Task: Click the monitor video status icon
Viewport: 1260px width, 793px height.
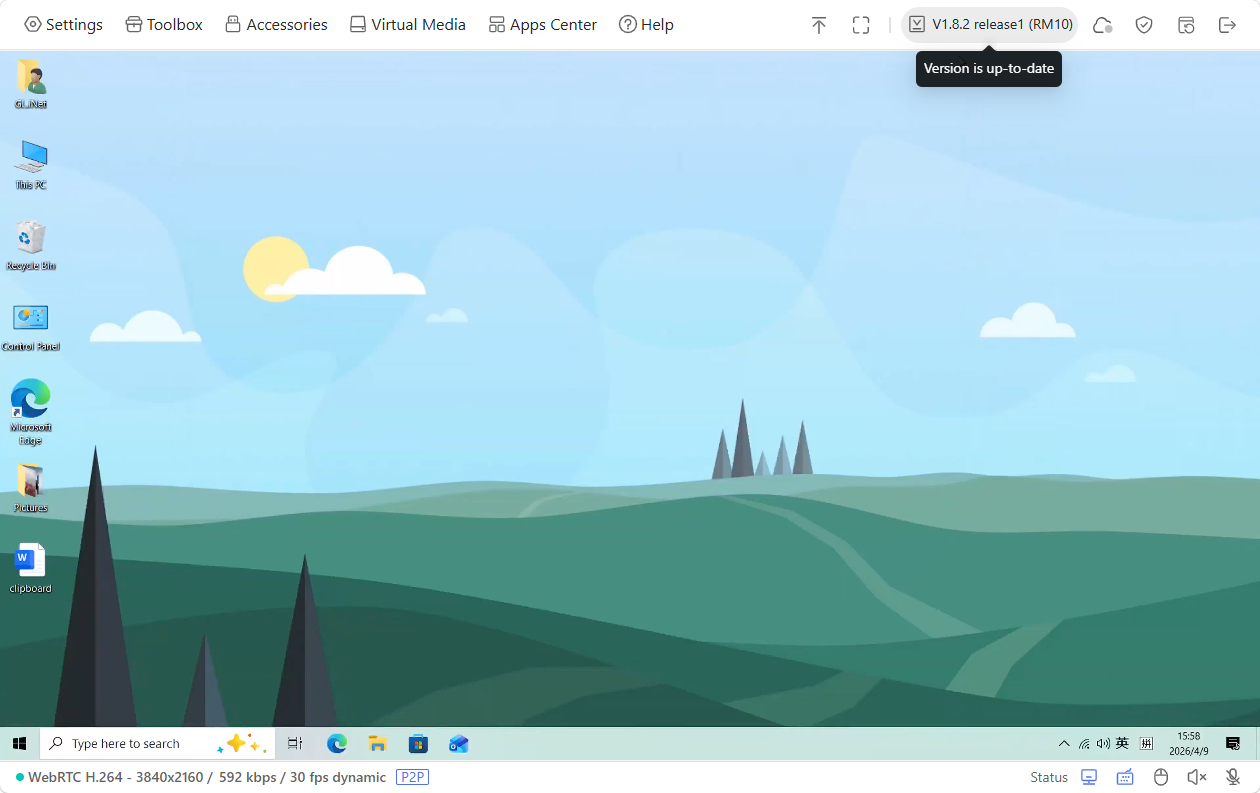Action: 1089,777
